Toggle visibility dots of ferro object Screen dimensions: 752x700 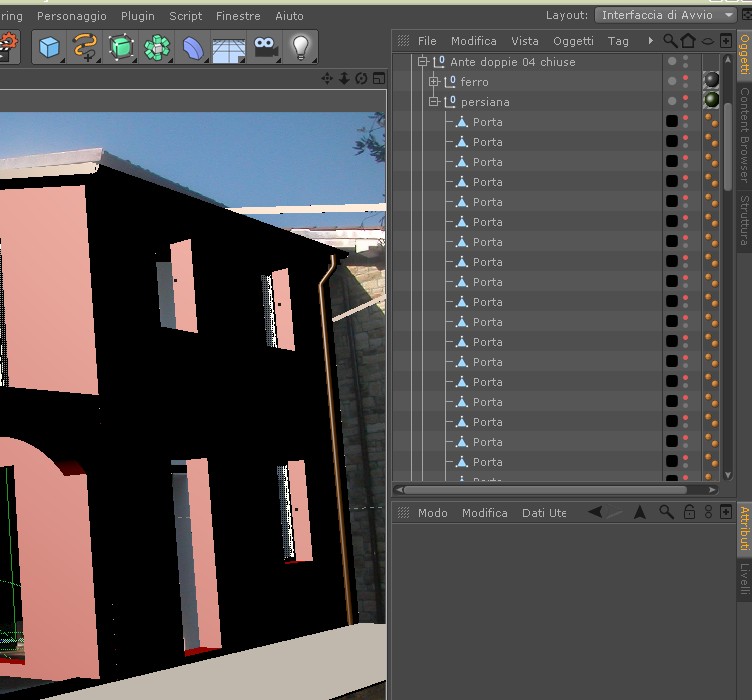point(685,82)
